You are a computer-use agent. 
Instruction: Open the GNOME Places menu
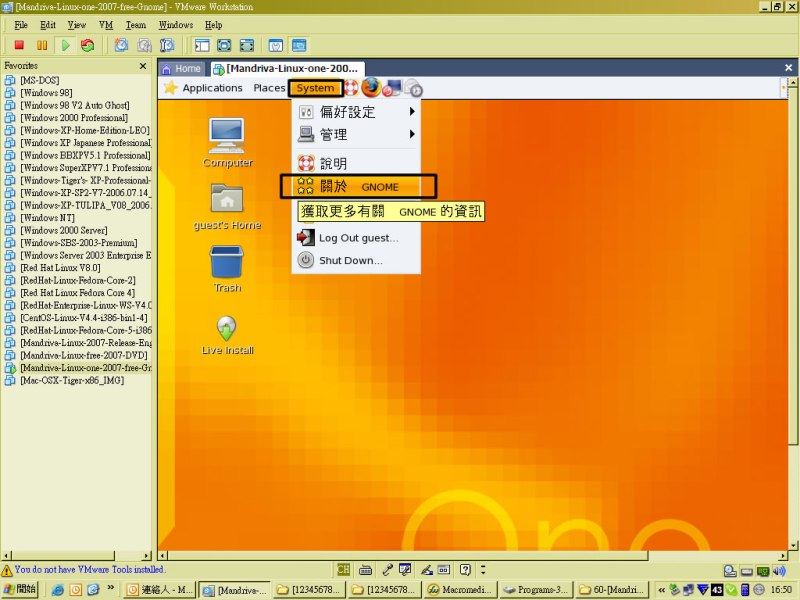[x=269, y=88]
